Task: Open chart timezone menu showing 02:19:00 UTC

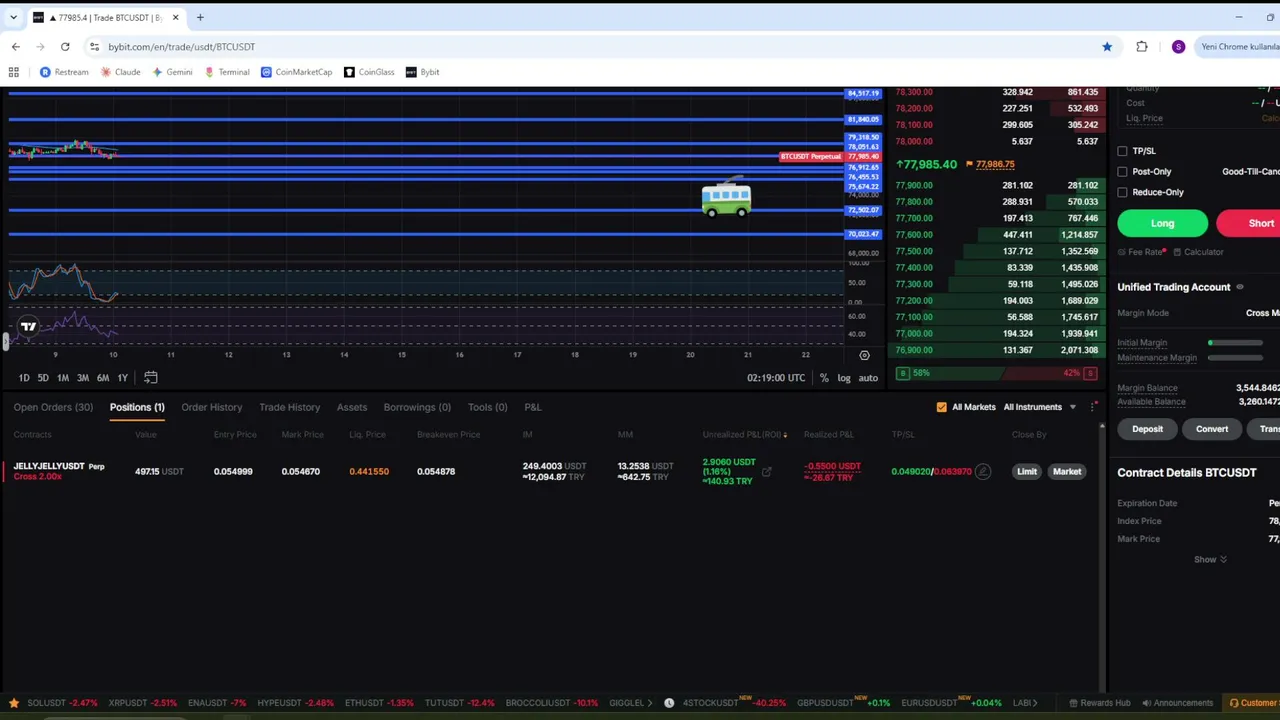Action: point(776,377)
